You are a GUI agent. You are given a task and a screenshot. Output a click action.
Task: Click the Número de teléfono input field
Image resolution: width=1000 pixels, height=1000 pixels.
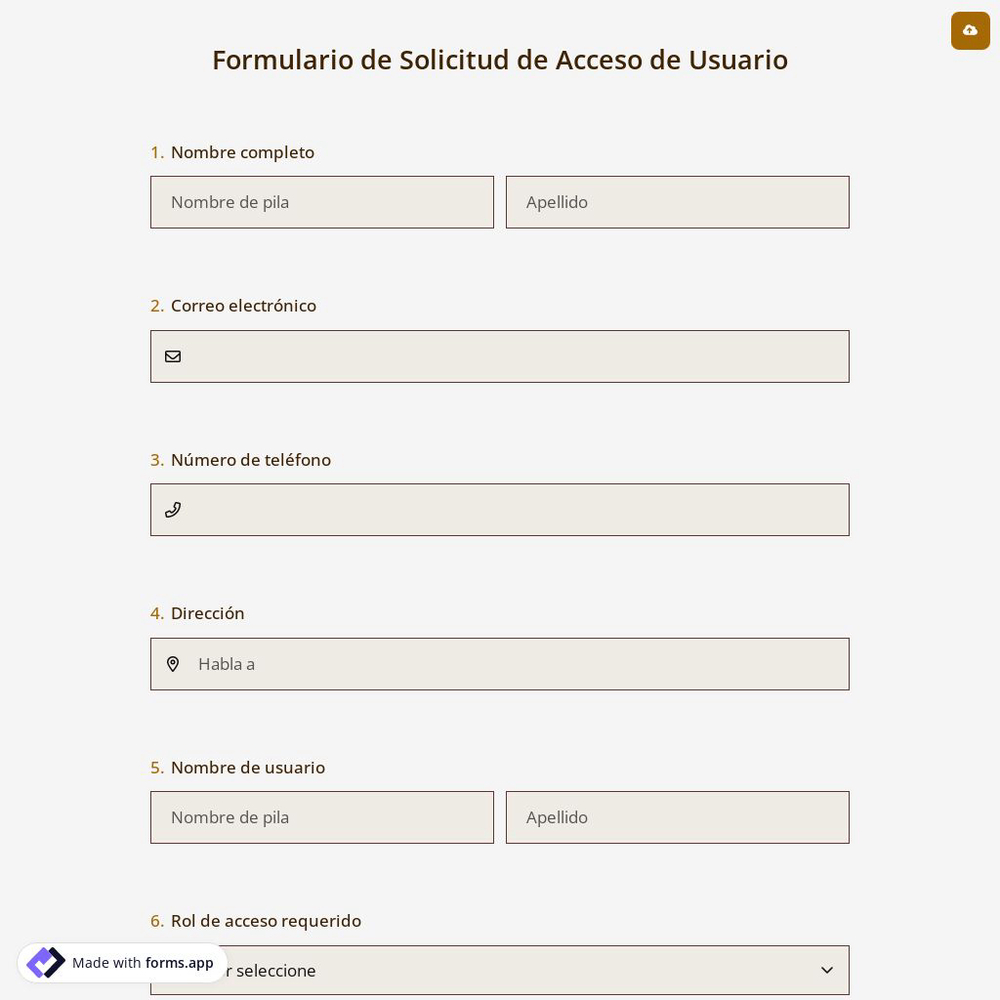(500, 510)
